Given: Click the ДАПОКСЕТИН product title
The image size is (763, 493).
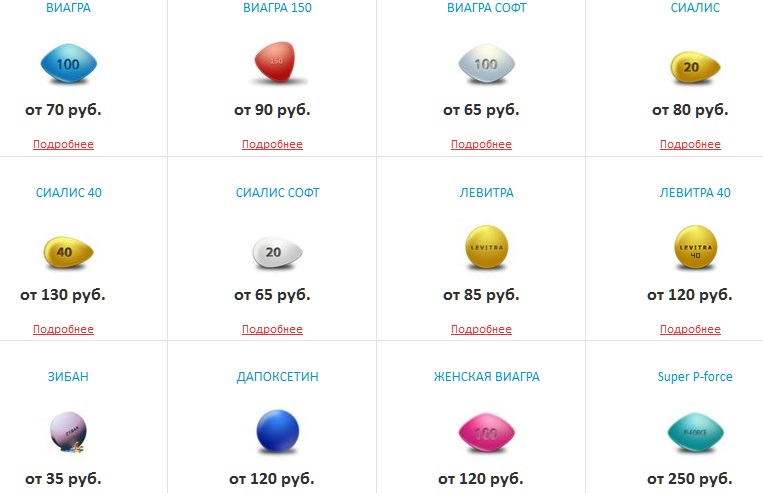Looking at the screenshot, I should pyautogui.click(x=277, y=377).
